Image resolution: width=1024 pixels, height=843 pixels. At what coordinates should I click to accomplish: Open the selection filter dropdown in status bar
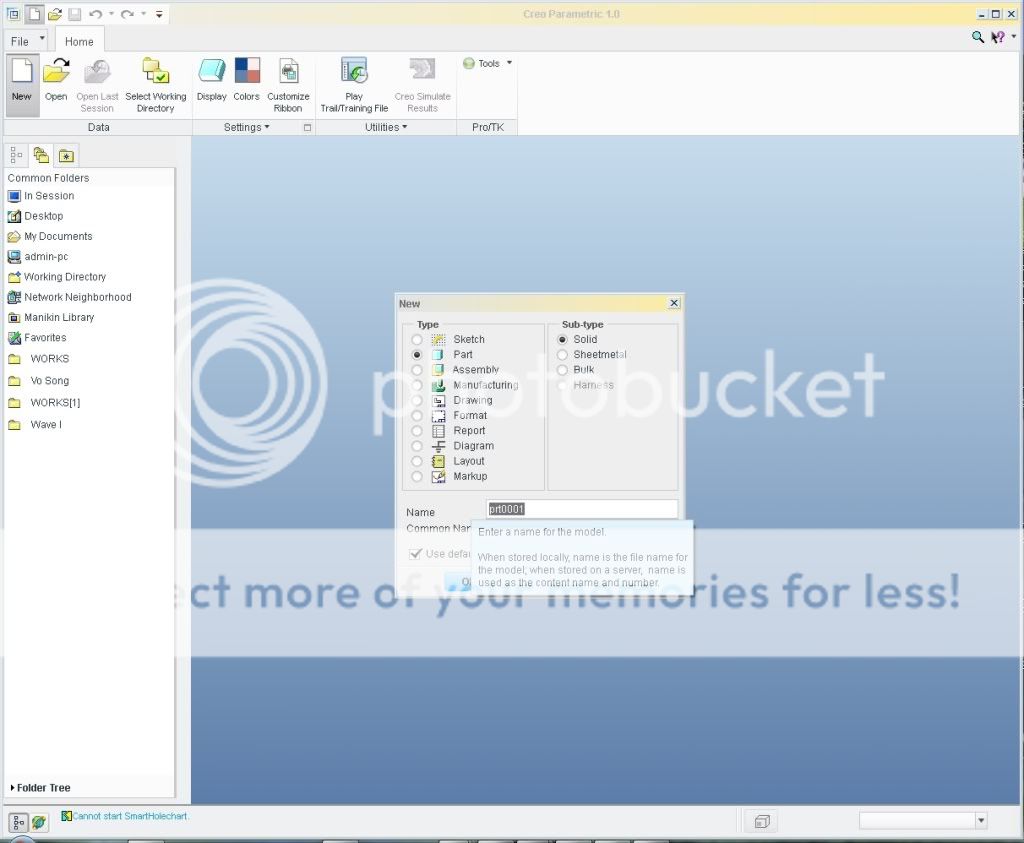980,821
